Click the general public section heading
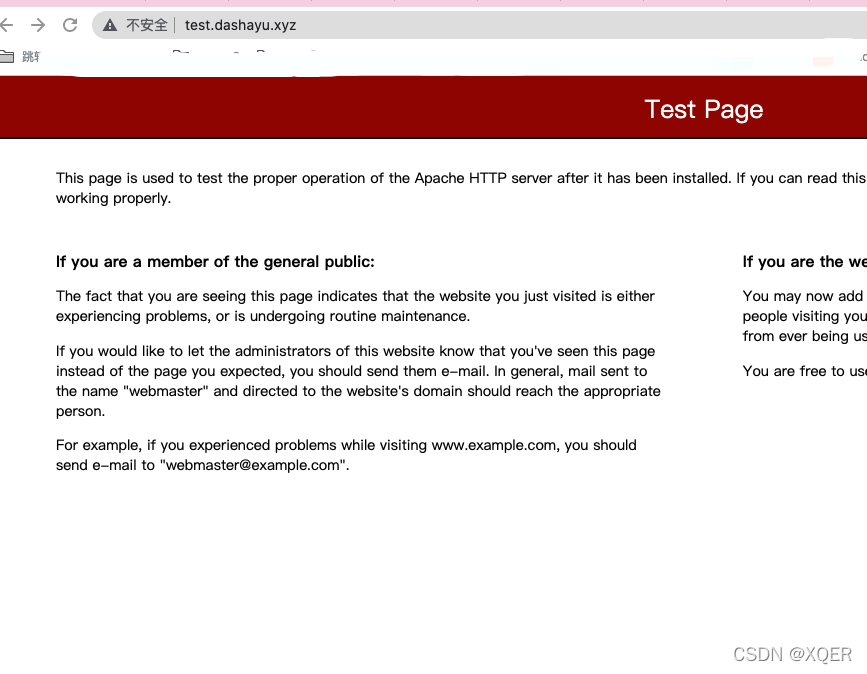The width and height of the screenshot is (867, 674). (215, 262)
